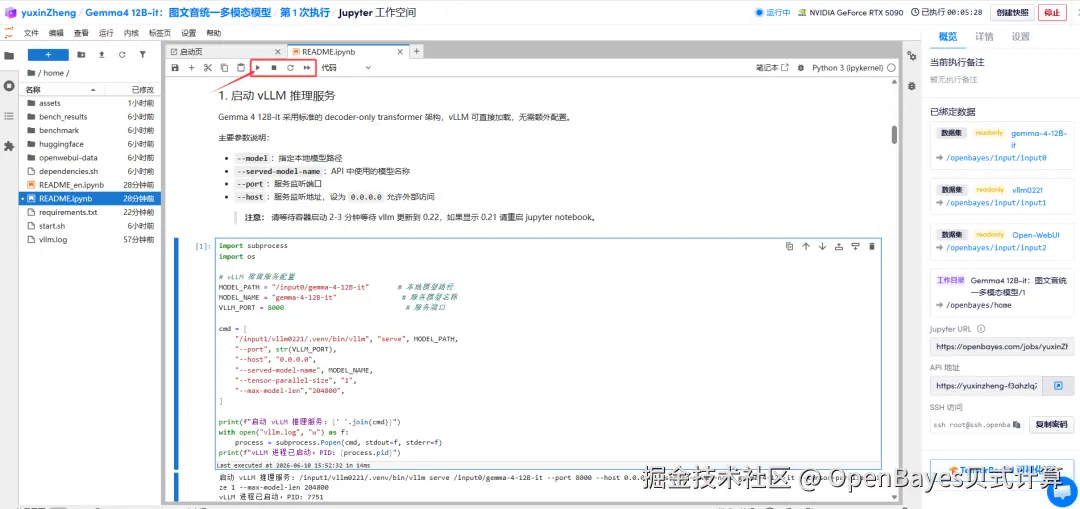
Task: Upload files with the upload arrow icon
Action: click(x=102, y=54)
